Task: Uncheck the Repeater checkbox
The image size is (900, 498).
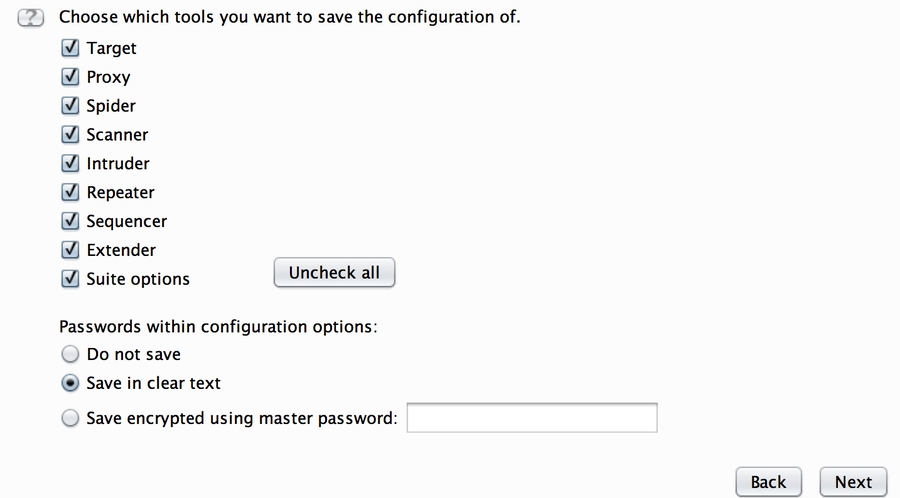Action: coord(70,192)
